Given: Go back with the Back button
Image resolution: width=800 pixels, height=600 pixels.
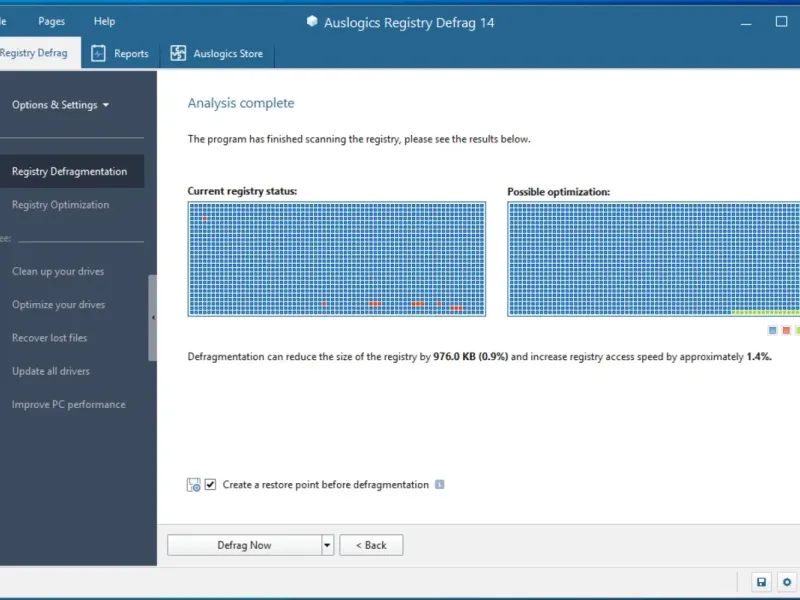Looking at the screenshot, I should coord(371,545).
